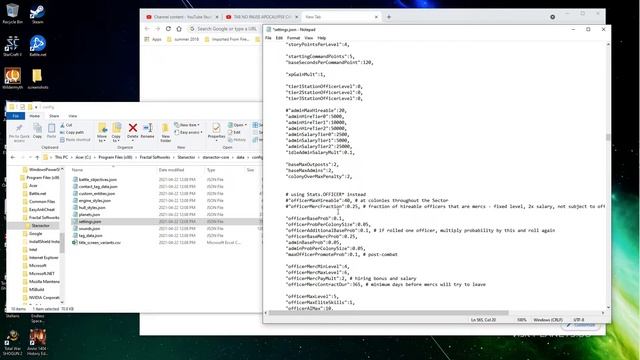Open Notepad File menu
The height and width of the screenshot is (360, 640).
268,38
